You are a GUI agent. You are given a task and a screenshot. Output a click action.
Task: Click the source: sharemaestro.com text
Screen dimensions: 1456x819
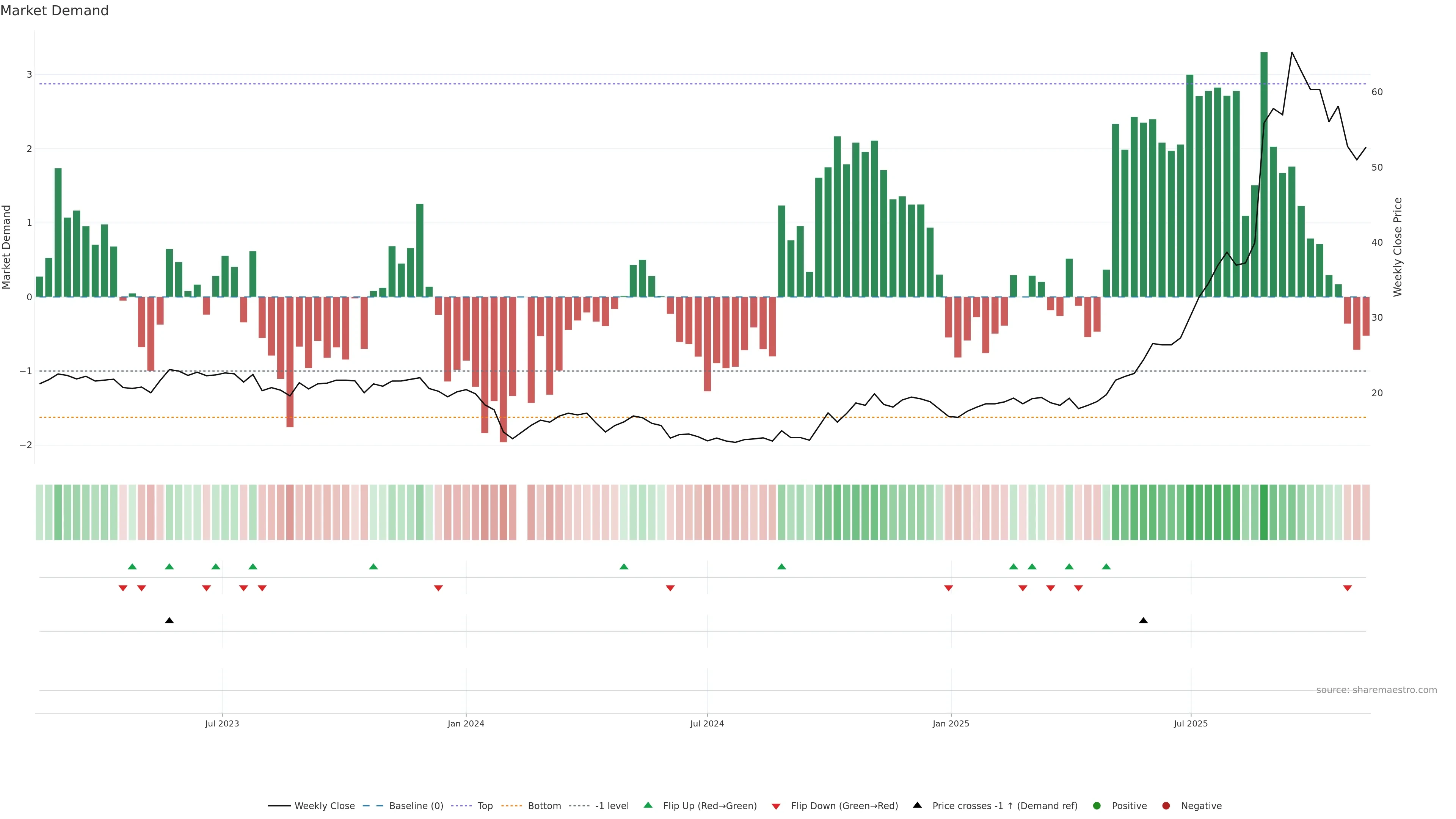pos(1376,690)
